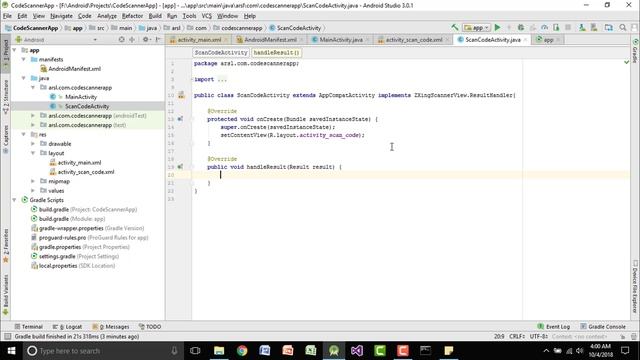Click the gutter override icon beside onCreate
Image resolution: width=640 pixels, height=360 pixels.
(180, 119)
